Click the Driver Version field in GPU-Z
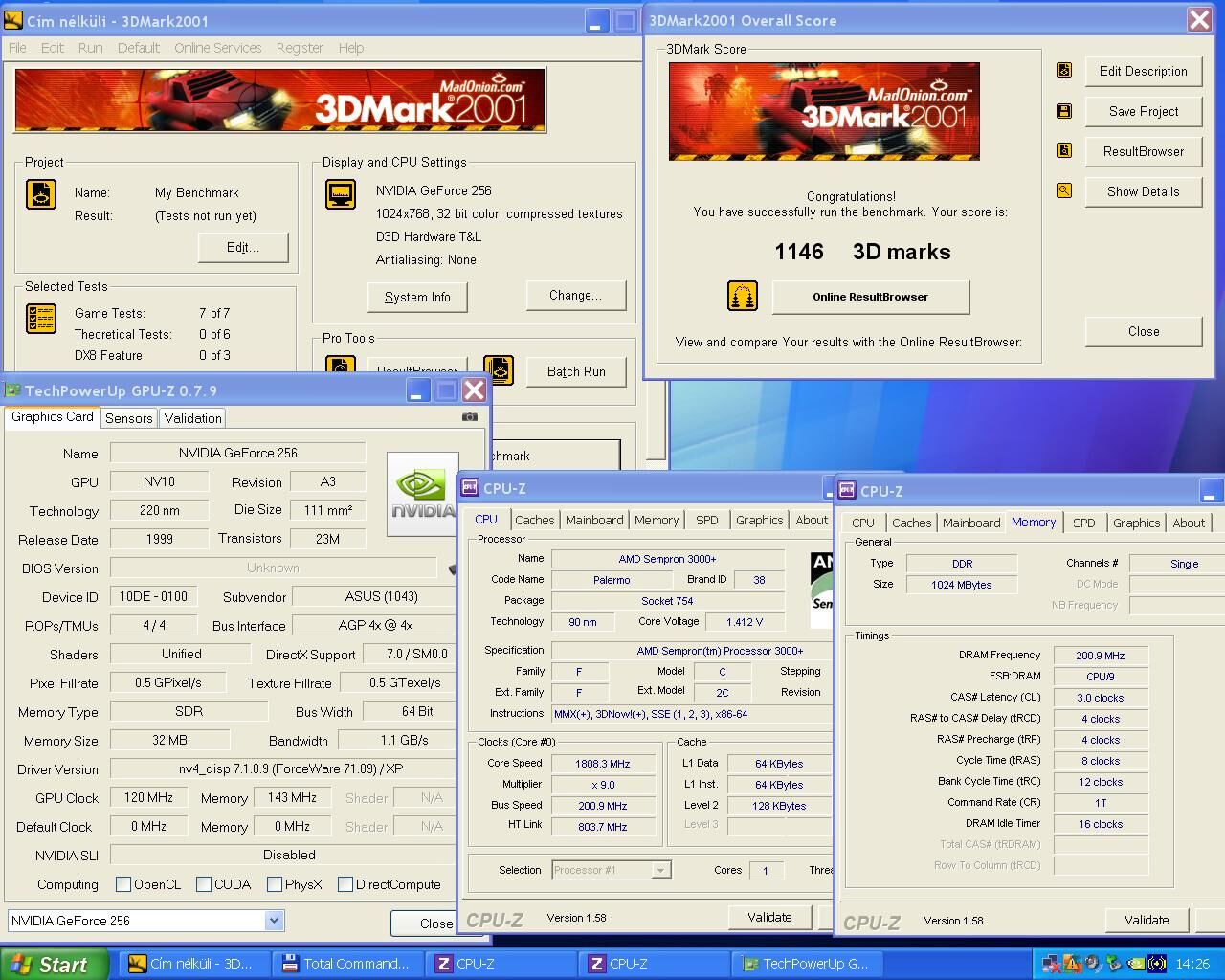1225x980 pixels. [283, 768]
